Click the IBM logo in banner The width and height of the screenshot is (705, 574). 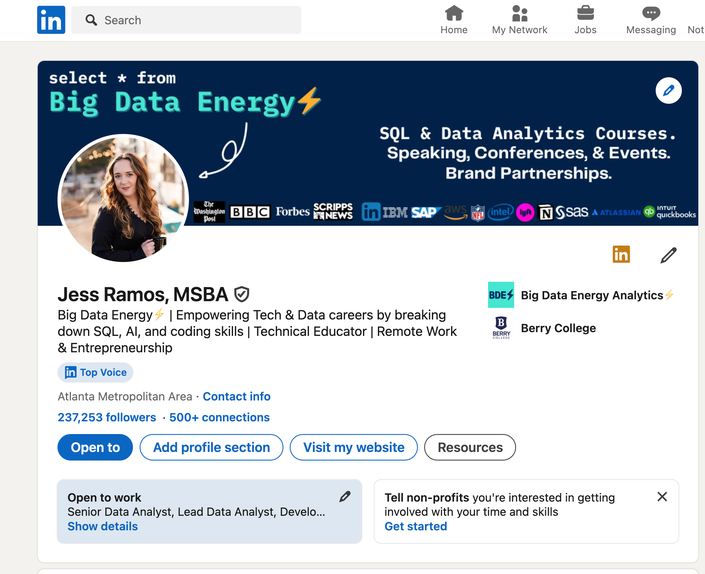point(395,212)
